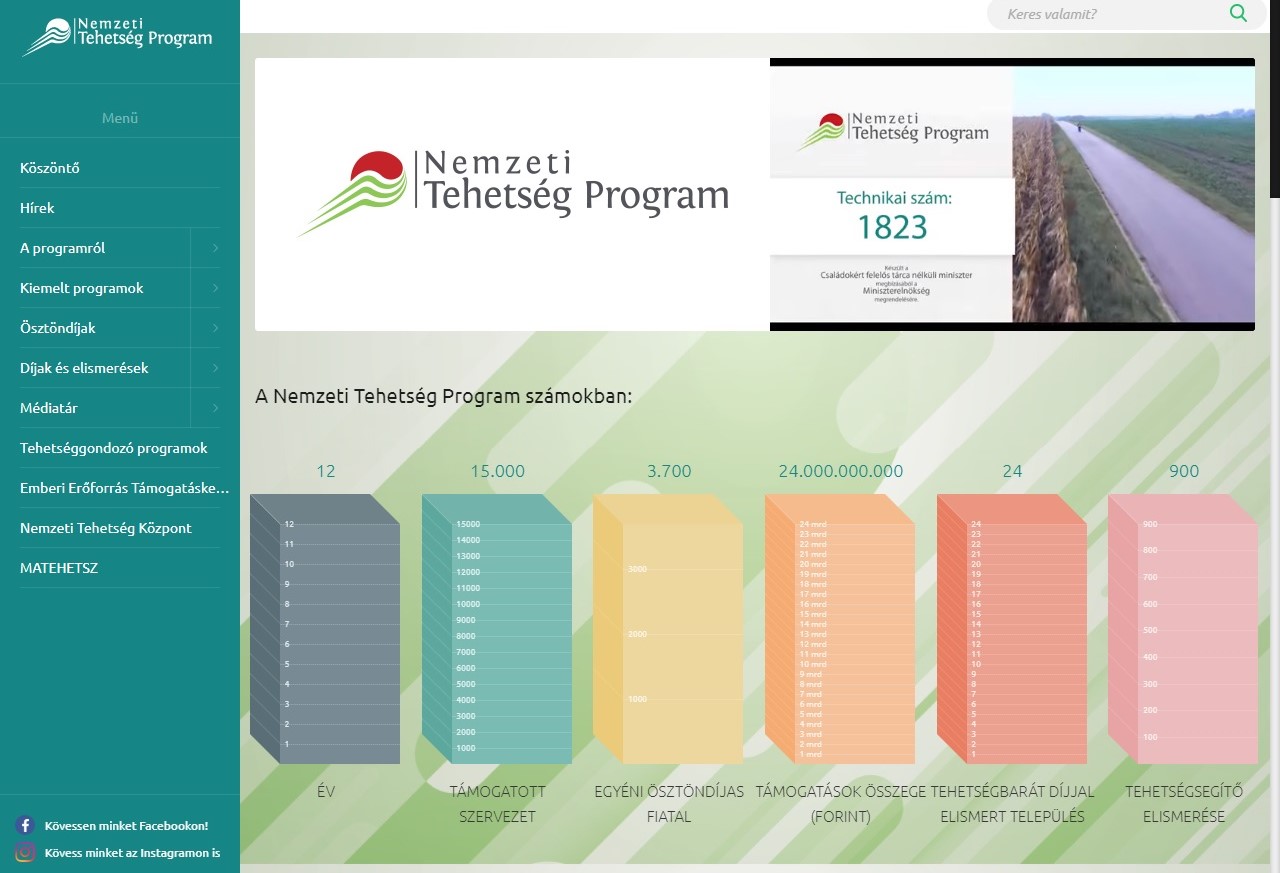Open Tehetséggondozó programok menu item
The image size is (1280, 873).
[120, 448]
